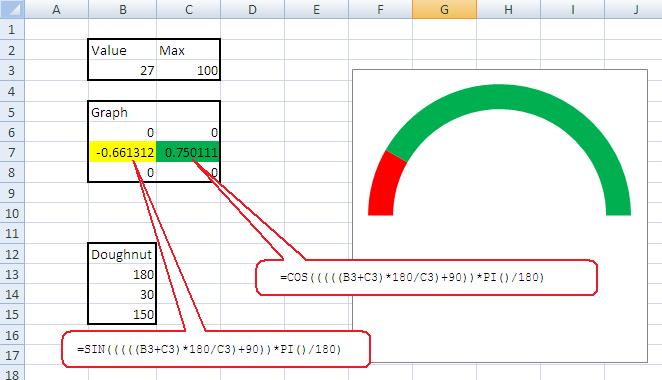This screenshot has height=380, width=662.
Task: Select highlighted column G header
Action: click(x=445, y=9)
